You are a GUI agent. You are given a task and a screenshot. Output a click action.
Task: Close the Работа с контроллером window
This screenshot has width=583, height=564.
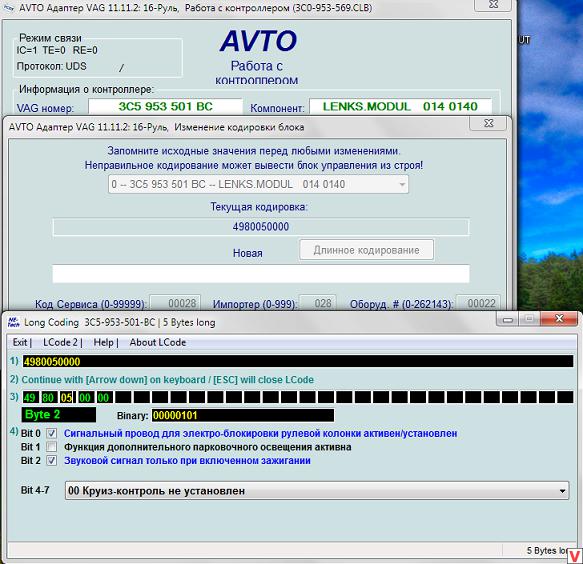pyautogui.click(x=493, y=5)
